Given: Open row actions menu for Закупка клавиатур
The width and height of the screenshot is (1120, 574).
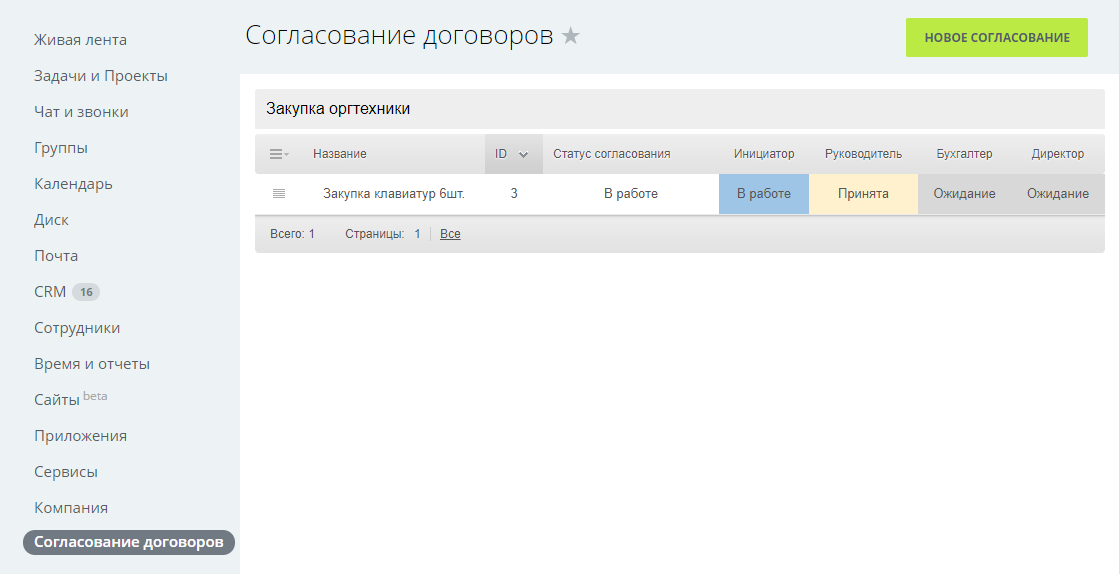Looking at the screenshot, I should [279, 194].
